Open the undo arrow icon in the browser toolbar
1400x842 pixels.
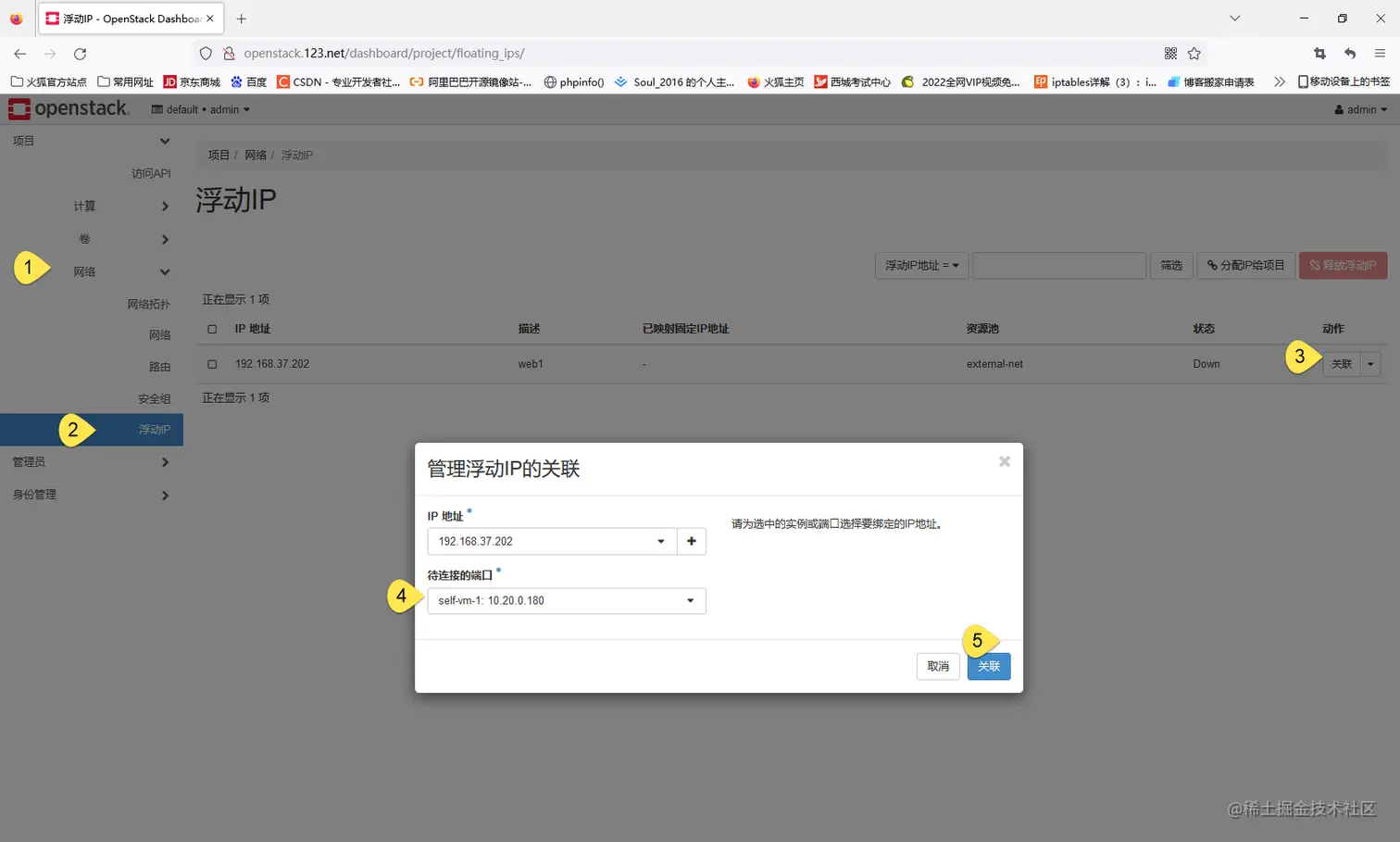pyautogui.click(x=1350, y=54)
